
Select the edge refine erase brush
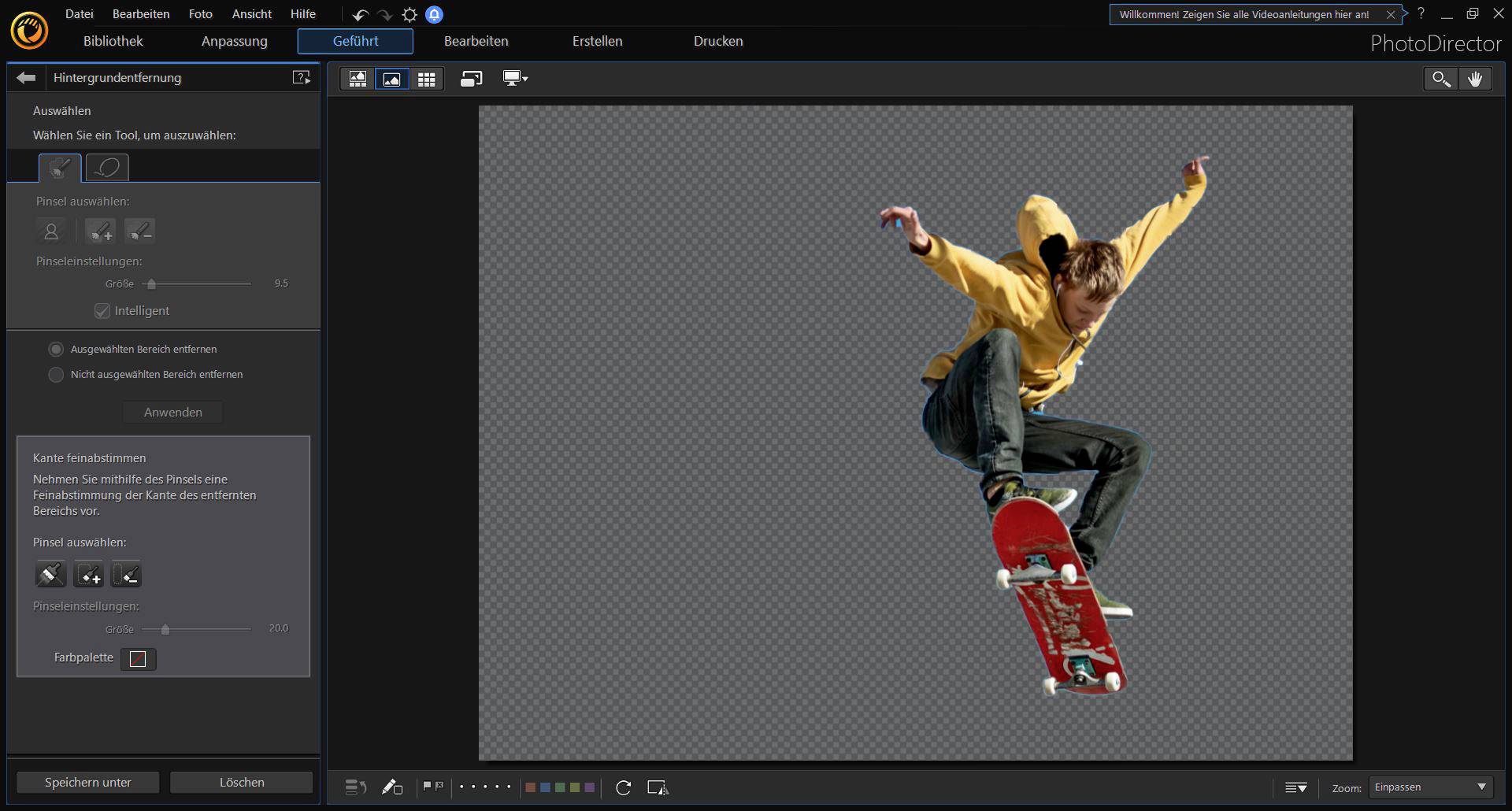126,575
